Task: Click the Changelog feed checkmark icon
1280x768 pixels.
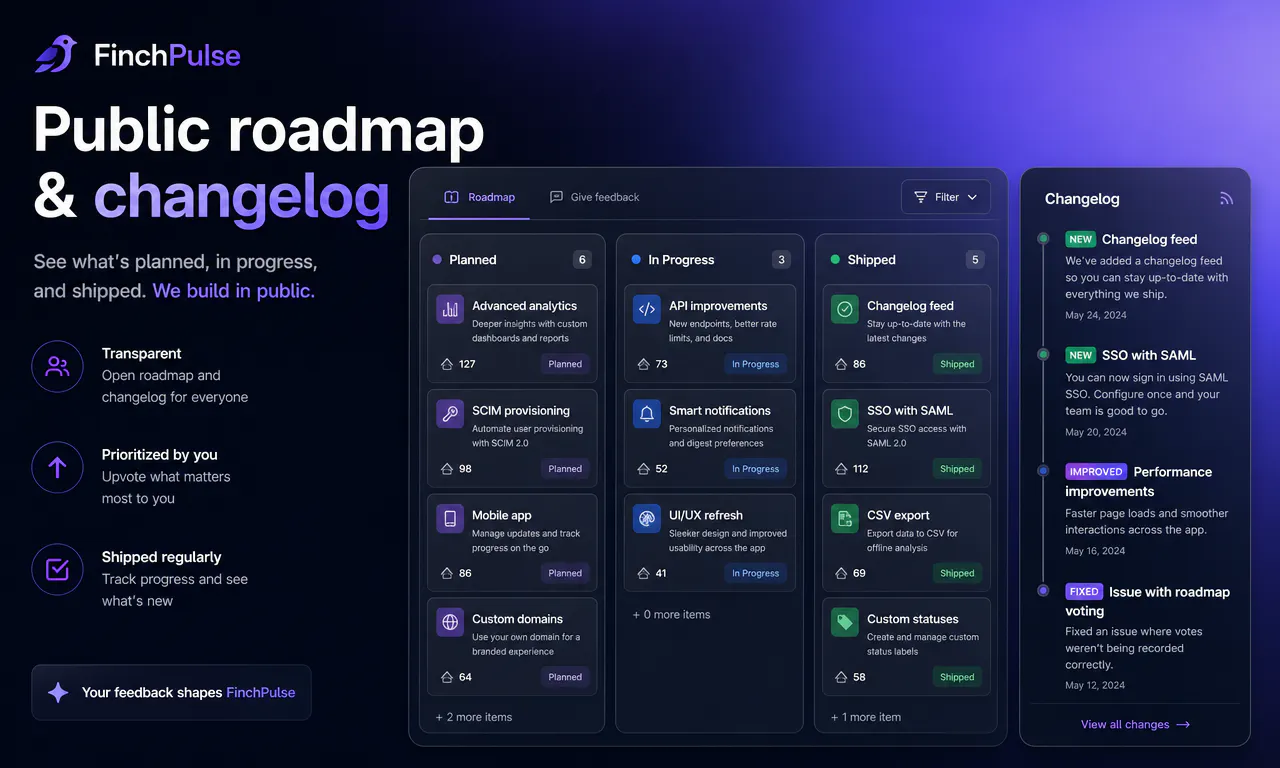Action: (x=845, y=309)
